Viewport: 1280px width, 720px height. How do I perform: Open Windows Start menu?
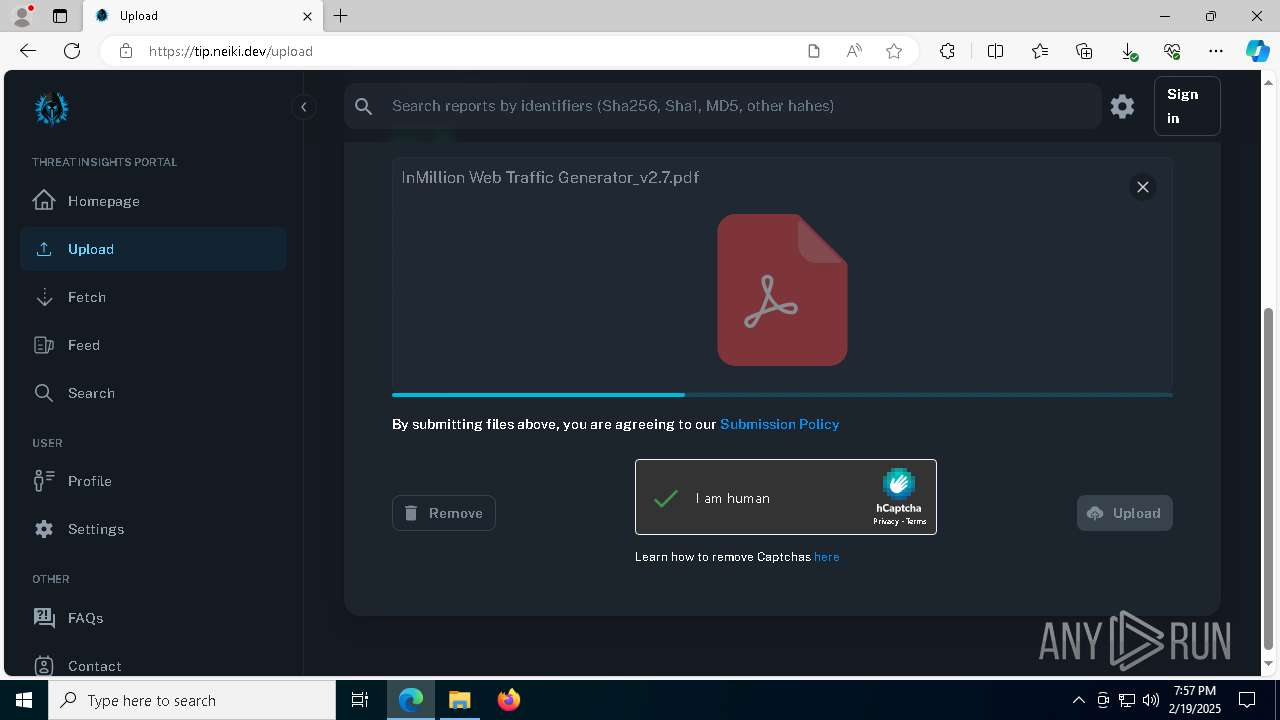pos(24,700)
